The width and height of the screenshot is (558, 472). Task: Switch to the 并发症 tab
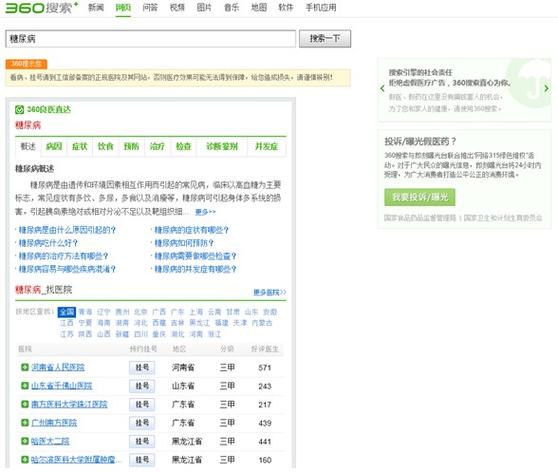coord(267,147)
